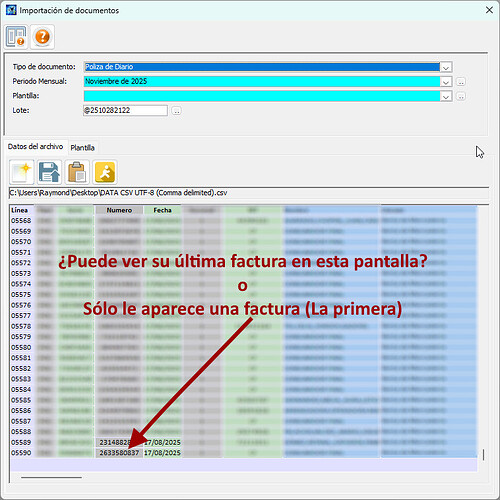
Task: Select row with line number 05579
Action: (x=243, y=337)
